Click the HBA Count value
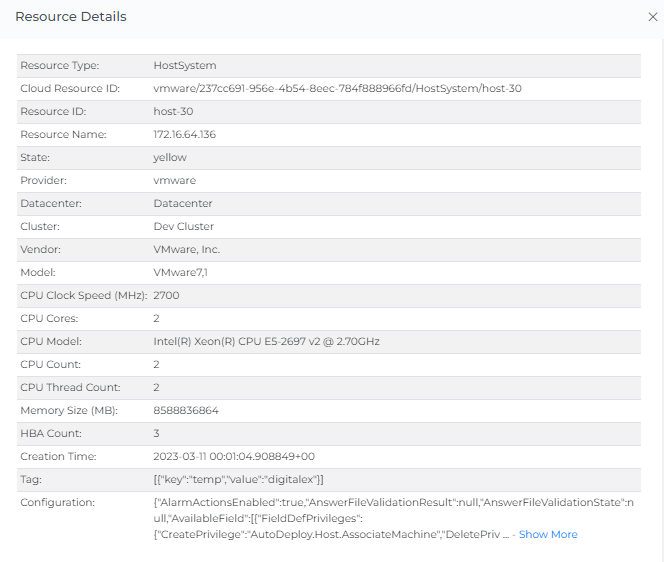Viewport: 664px width, 562px height. point(157,433)
